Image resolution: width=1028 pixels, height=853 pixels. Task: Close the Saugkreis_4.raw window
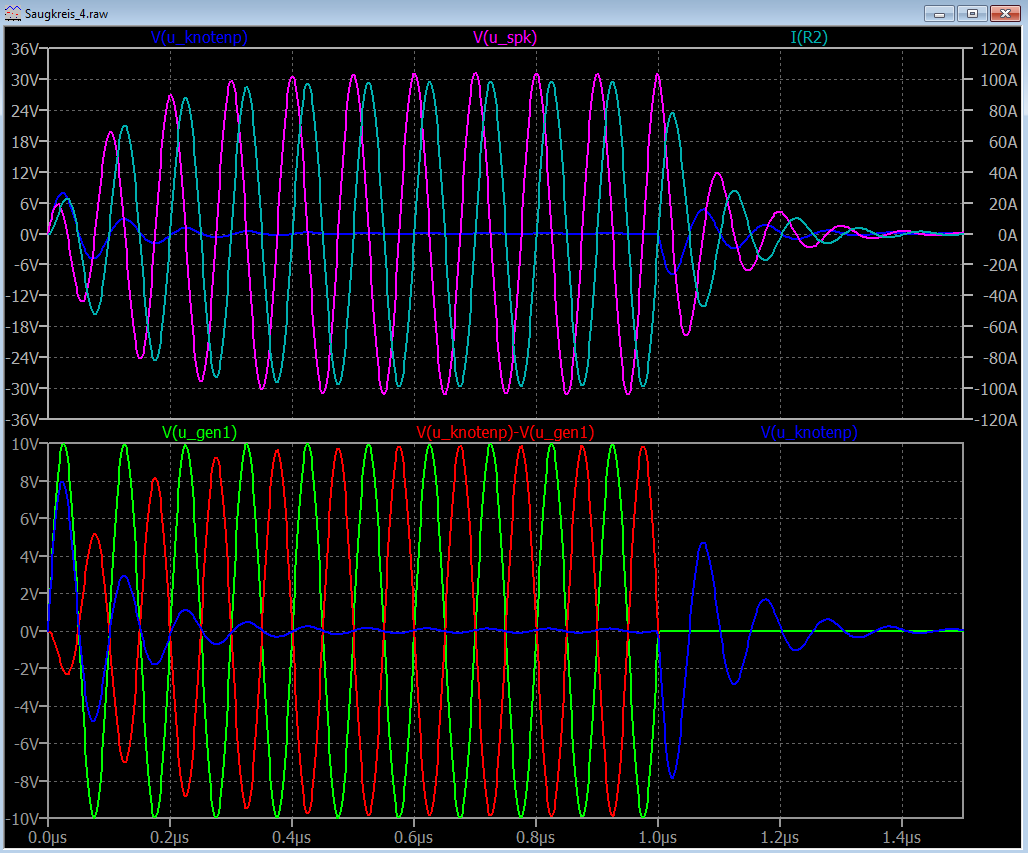coord(1004,13)
